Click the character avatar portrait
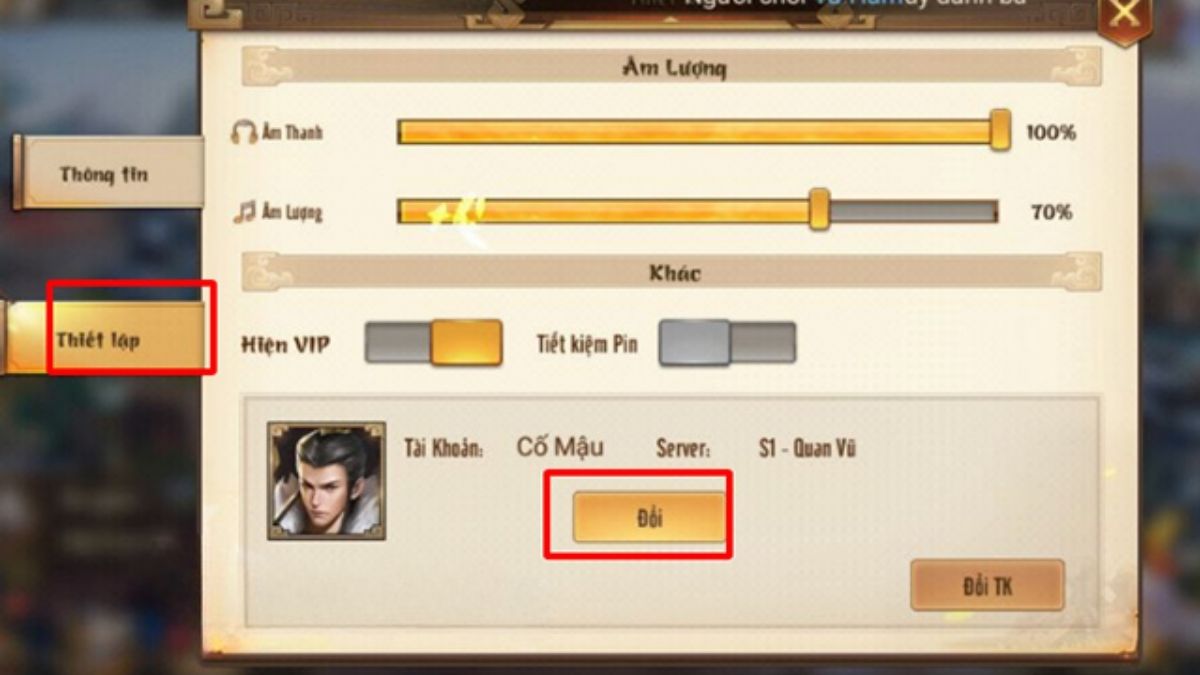 pyautogui.click(x=326, y=481)
